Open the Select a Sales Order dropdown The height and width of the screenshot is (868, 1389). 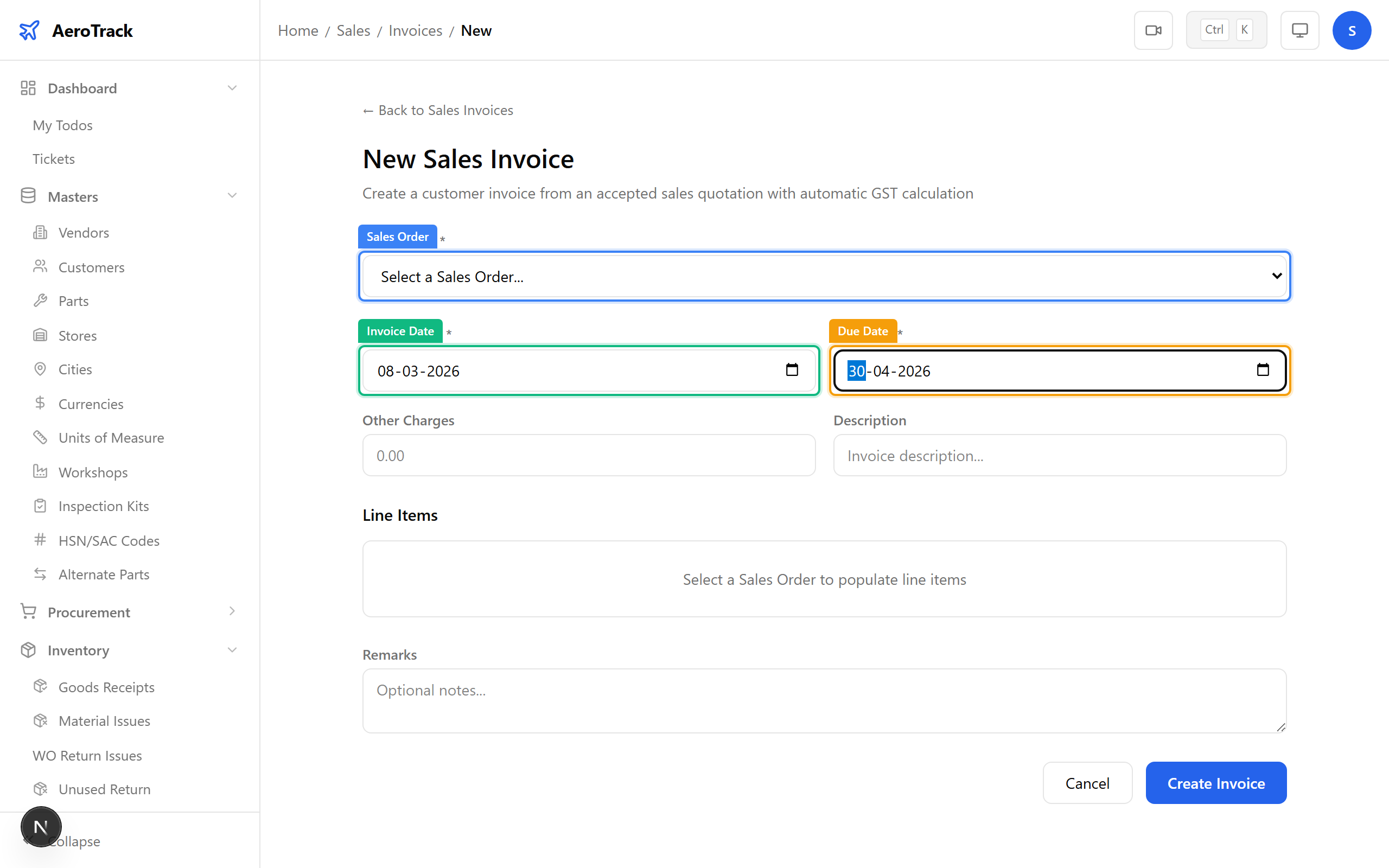824,276
